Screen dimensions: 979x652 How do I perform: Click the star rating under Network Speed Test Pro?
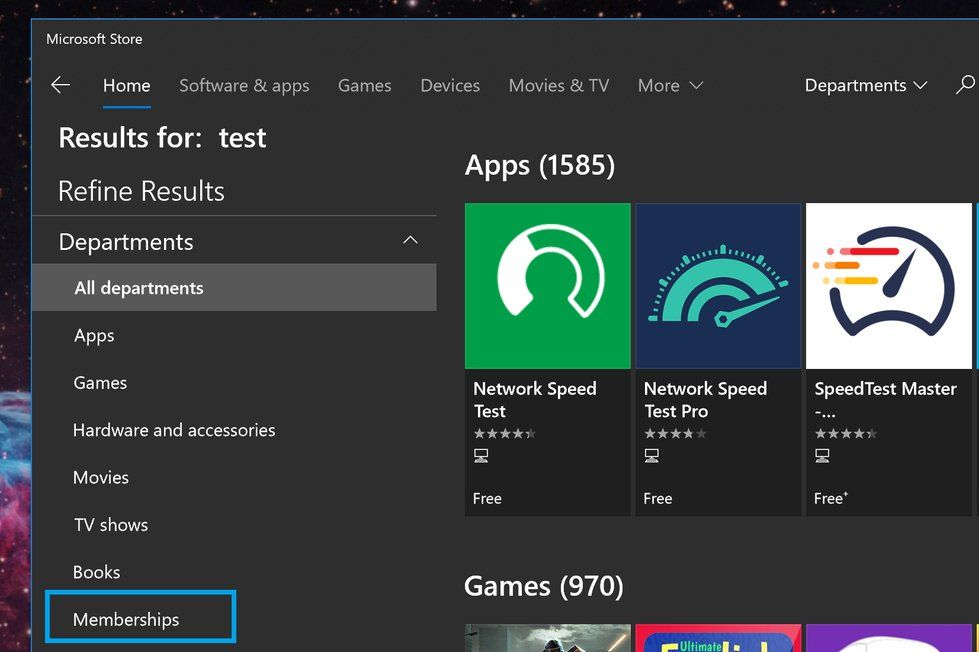point(675,434)
